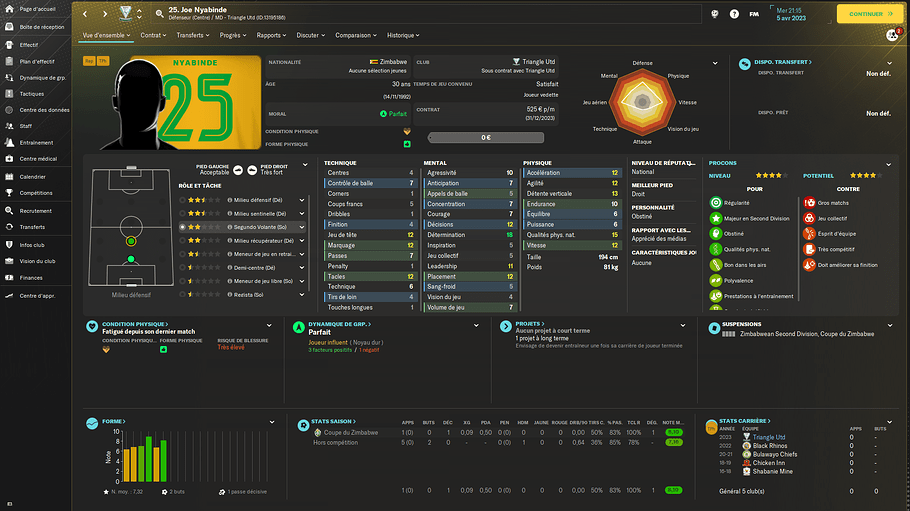
Task: Expand the Milieu défensif (Dé) duty dropdown
Action: [x=302, y=200]
